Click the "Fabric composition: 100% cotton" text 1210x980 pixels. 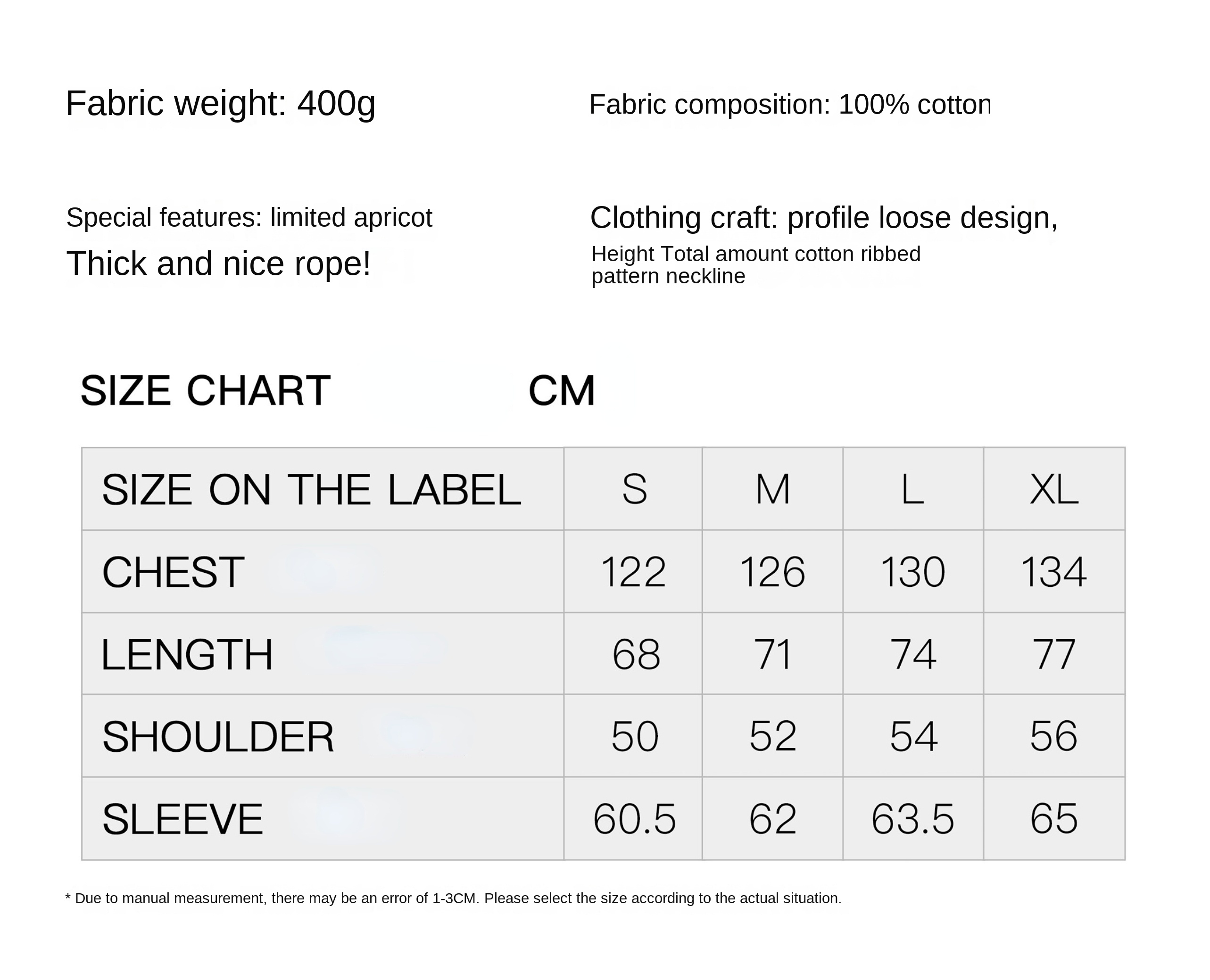tap(789, 105)
